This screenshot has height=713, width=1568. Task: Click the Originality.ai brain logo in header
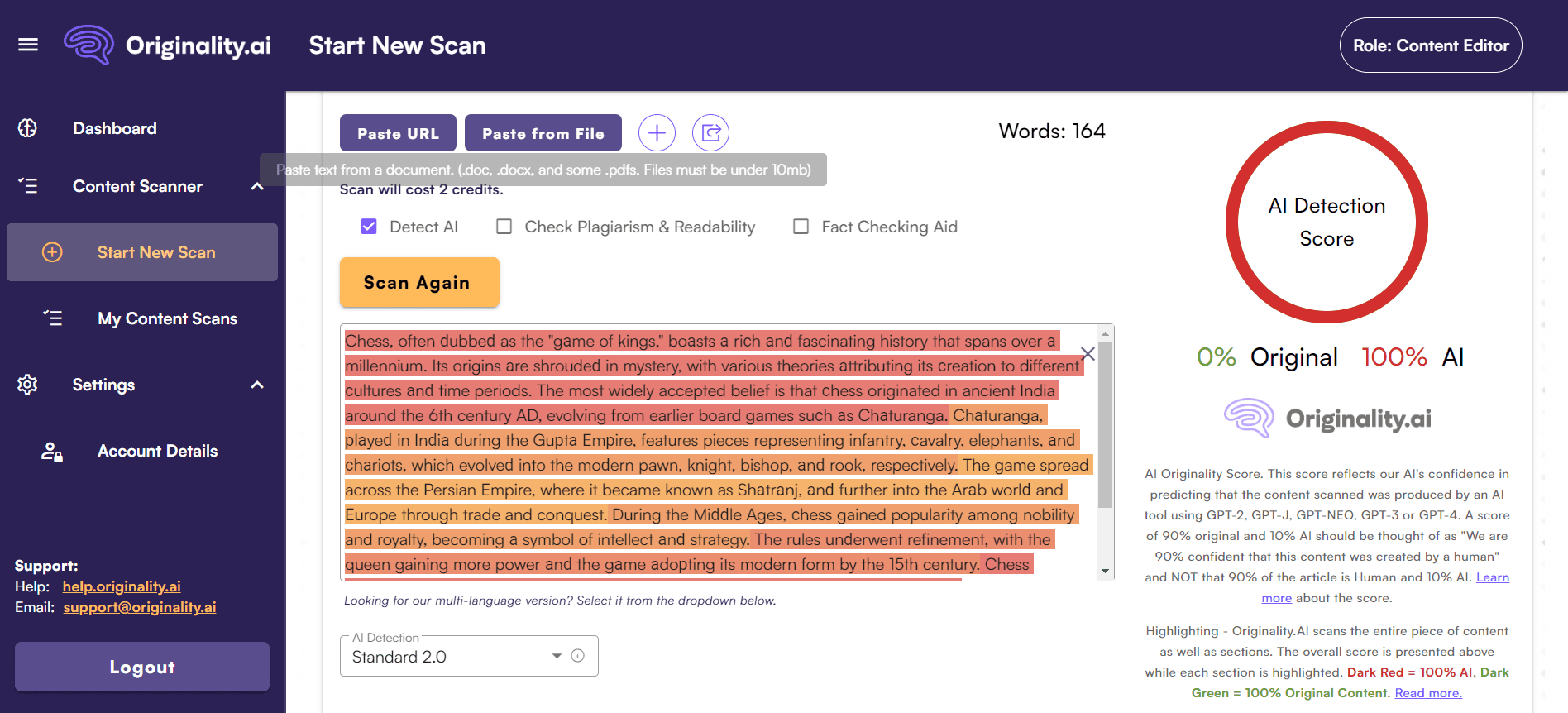pos(88,45)
